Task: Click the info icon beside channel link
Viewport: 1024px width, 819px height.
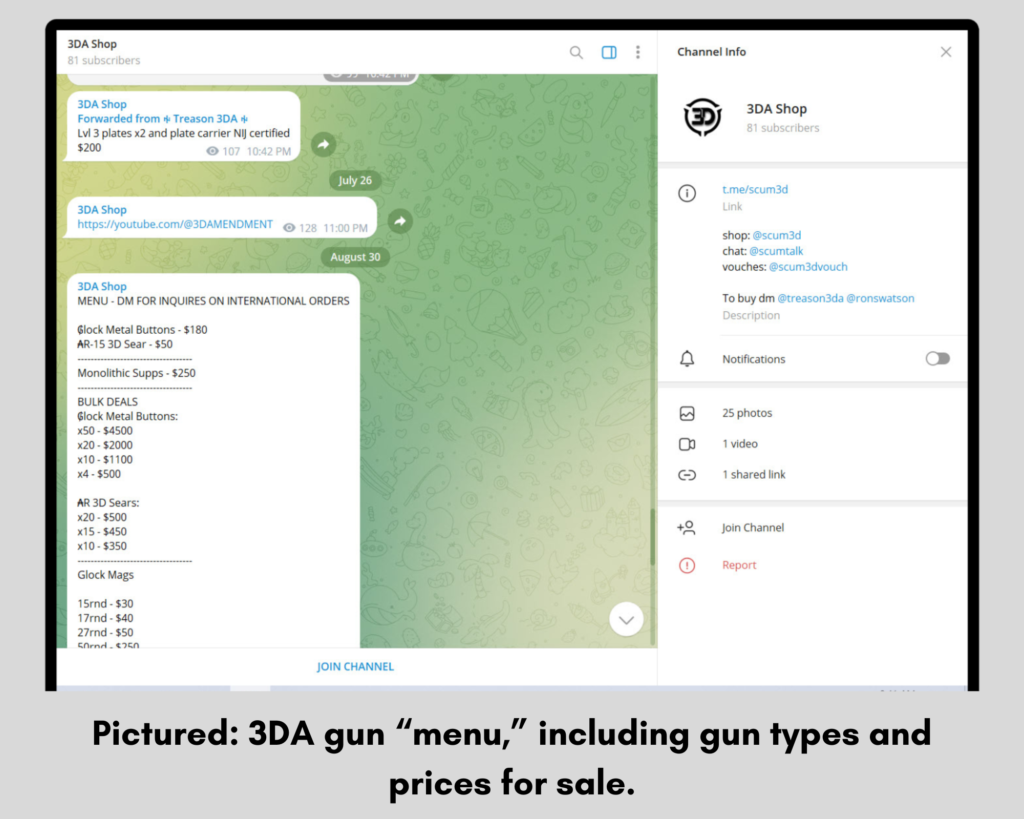Action: coord(687,194)
